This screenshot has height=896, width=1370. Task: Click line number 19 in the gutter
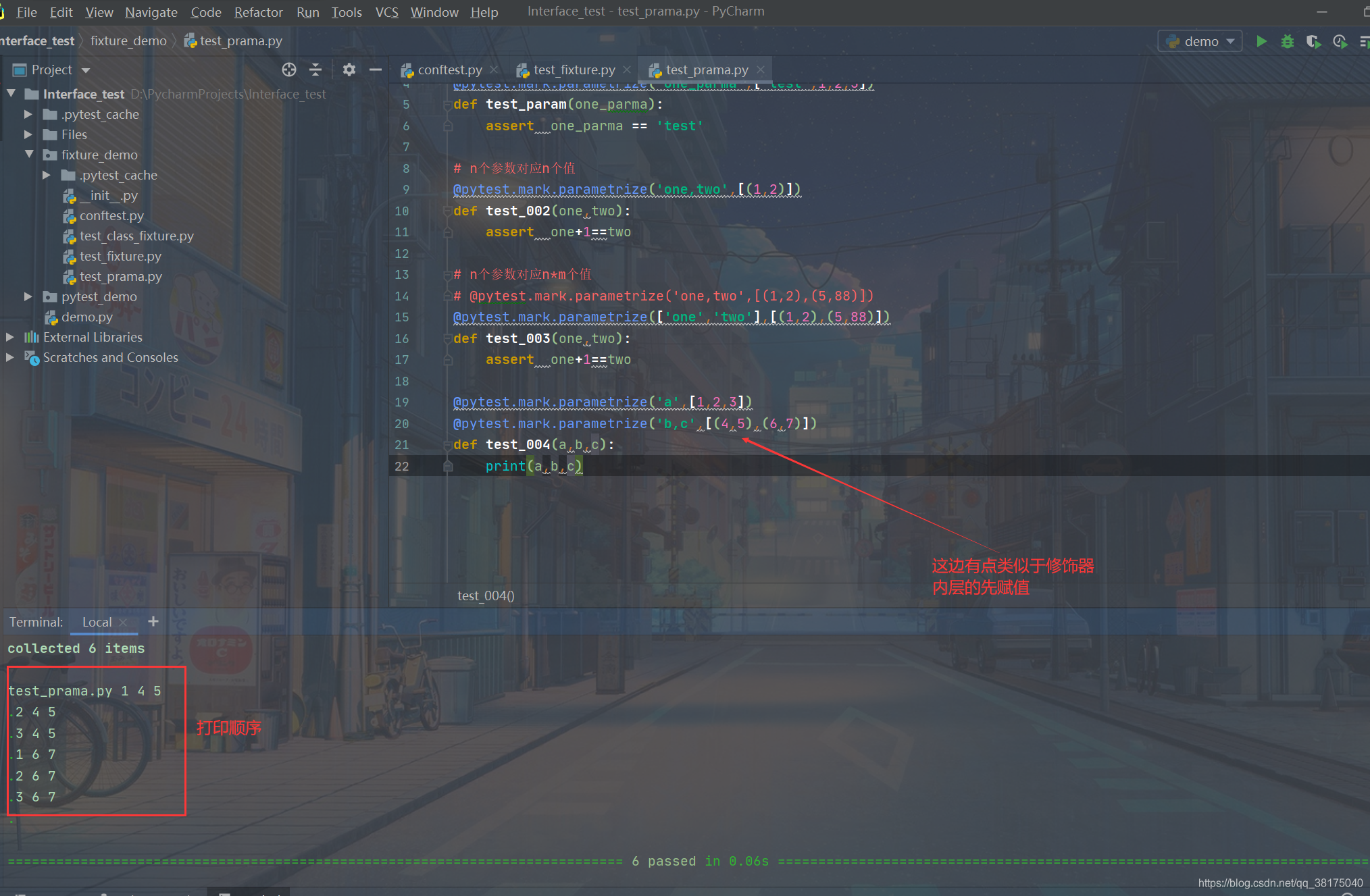click(x=402, y=402)
